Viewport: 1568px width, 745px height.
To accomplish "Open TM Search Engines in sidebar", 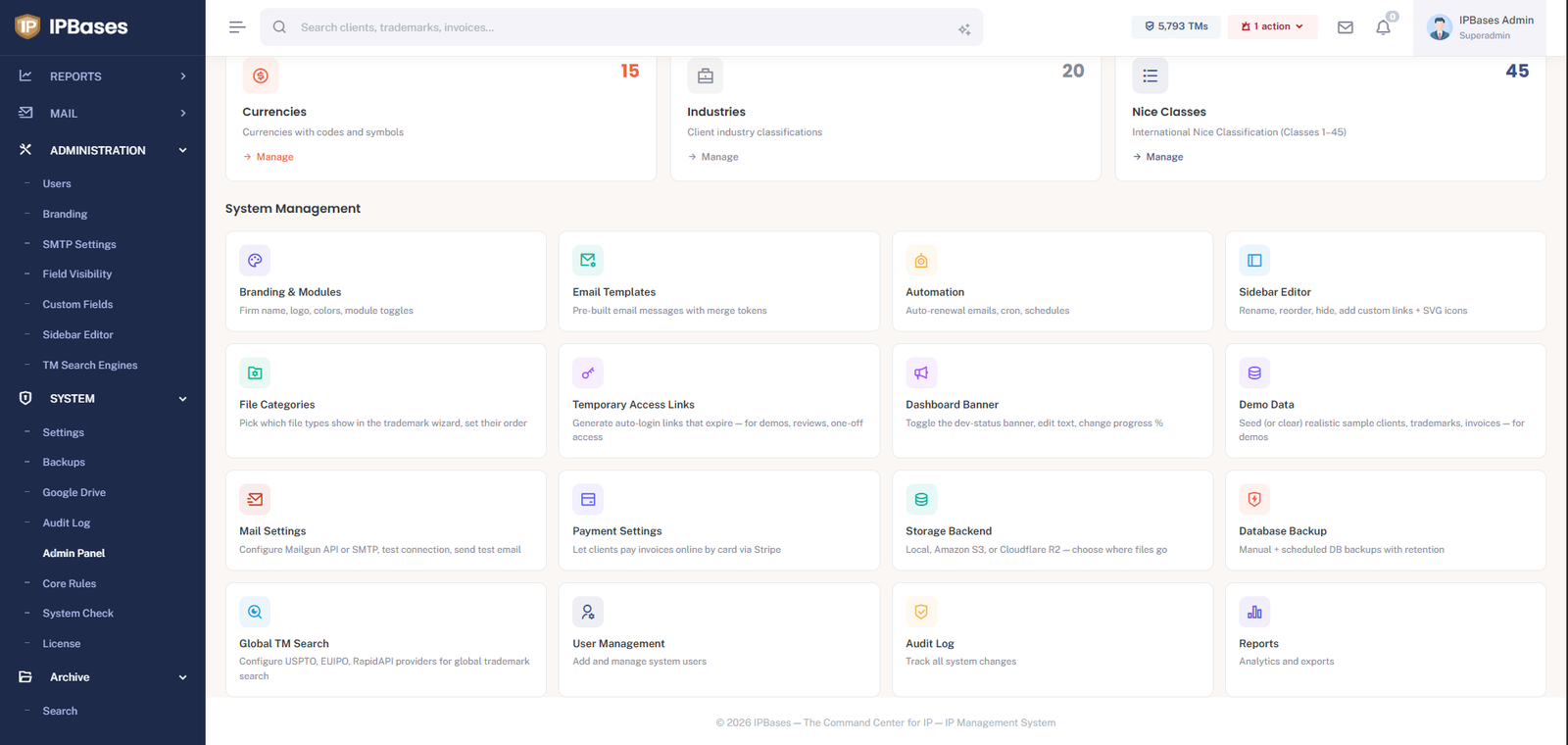I will 90,366.
